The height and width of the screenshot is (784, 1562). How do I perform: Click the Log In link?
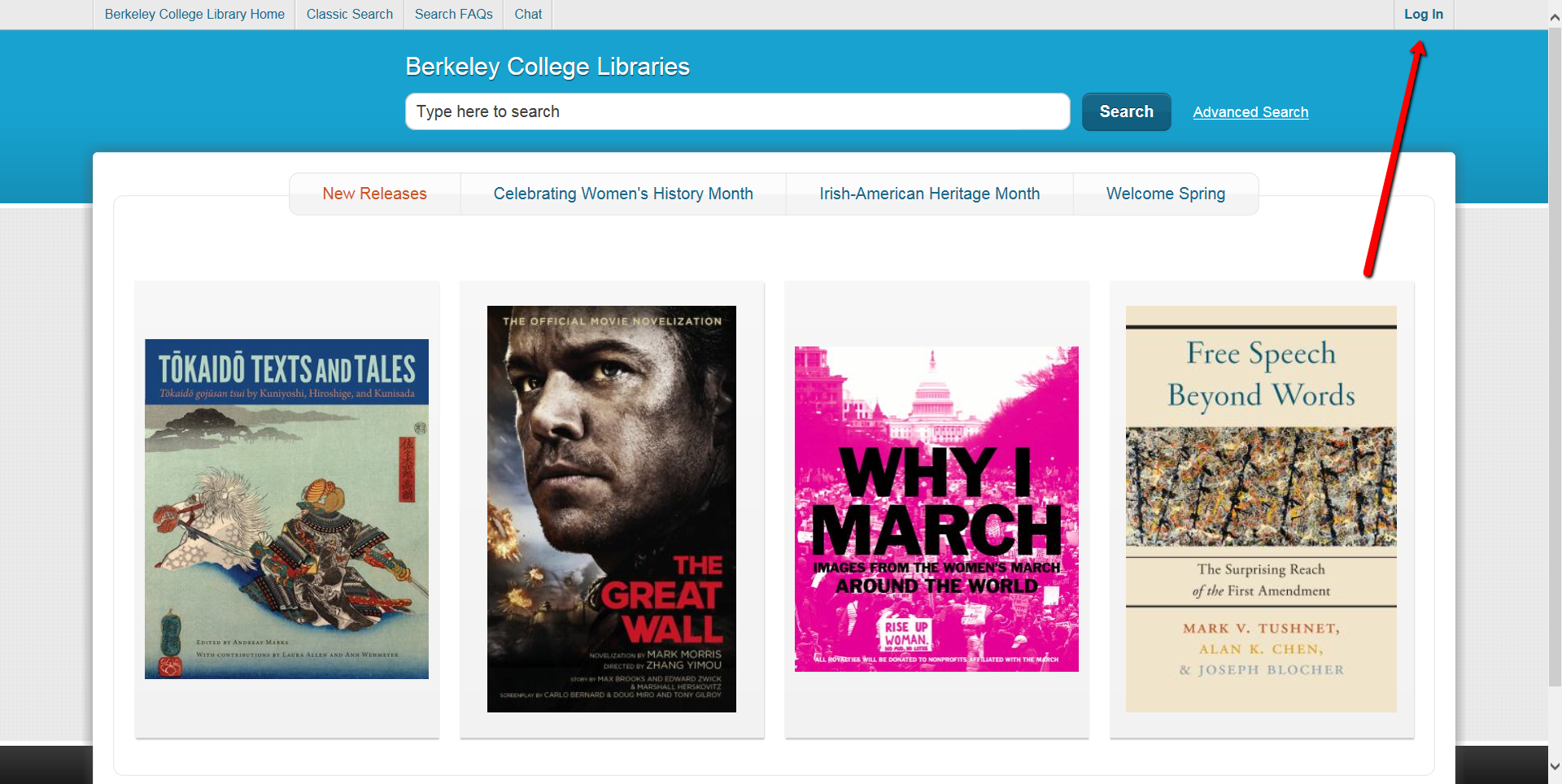(1424, 15)
